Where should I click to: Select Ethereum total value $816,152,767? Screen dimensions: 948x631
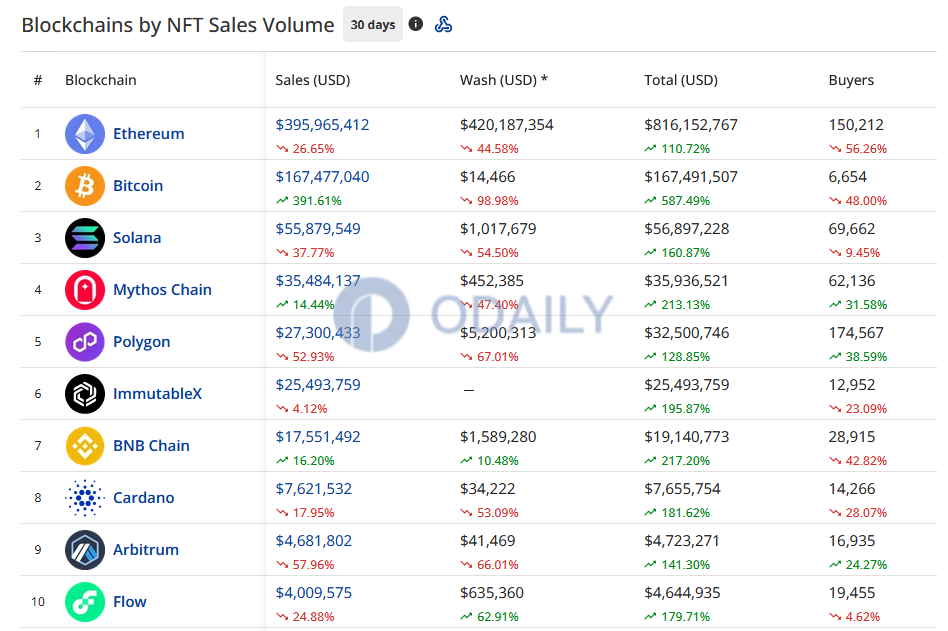click(691, 125)
